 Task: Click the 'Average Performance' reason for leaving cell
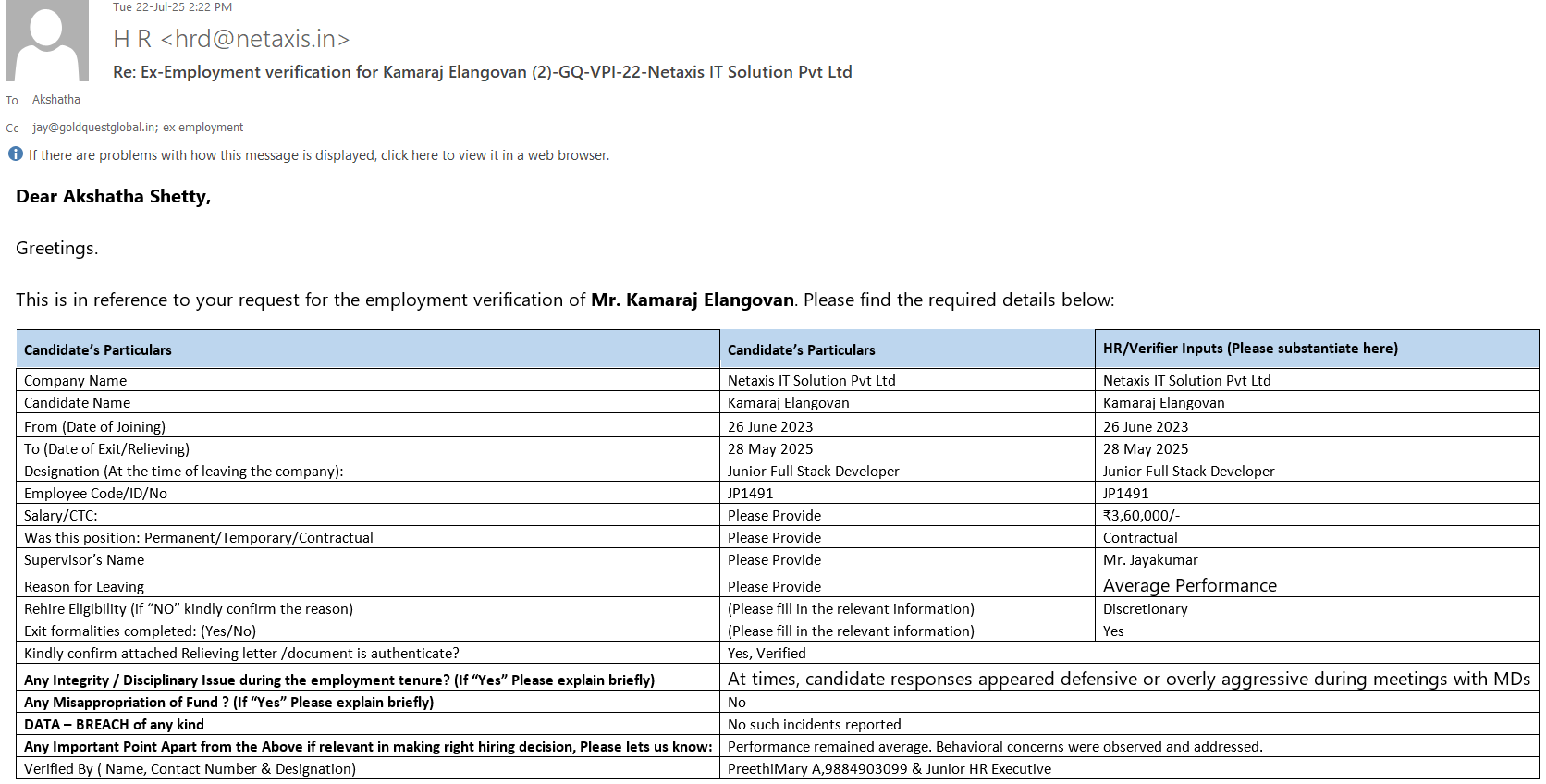tap(1189, 585)
